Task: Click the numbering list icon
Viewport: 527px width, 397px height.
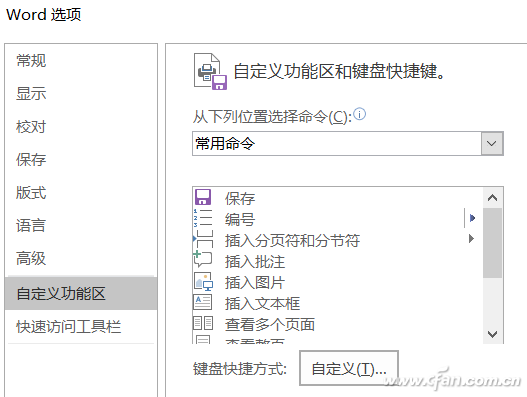Action: click(203, 218)
